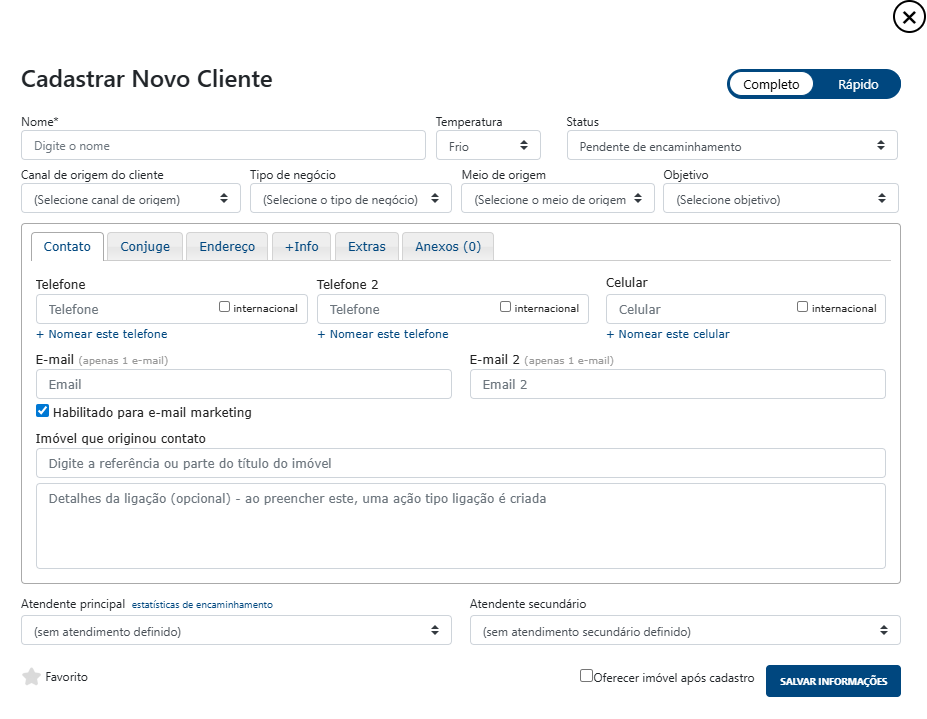Click the Detalhes da ligação text area
Viewport: 927px width, 719px height.
point(460,526)
